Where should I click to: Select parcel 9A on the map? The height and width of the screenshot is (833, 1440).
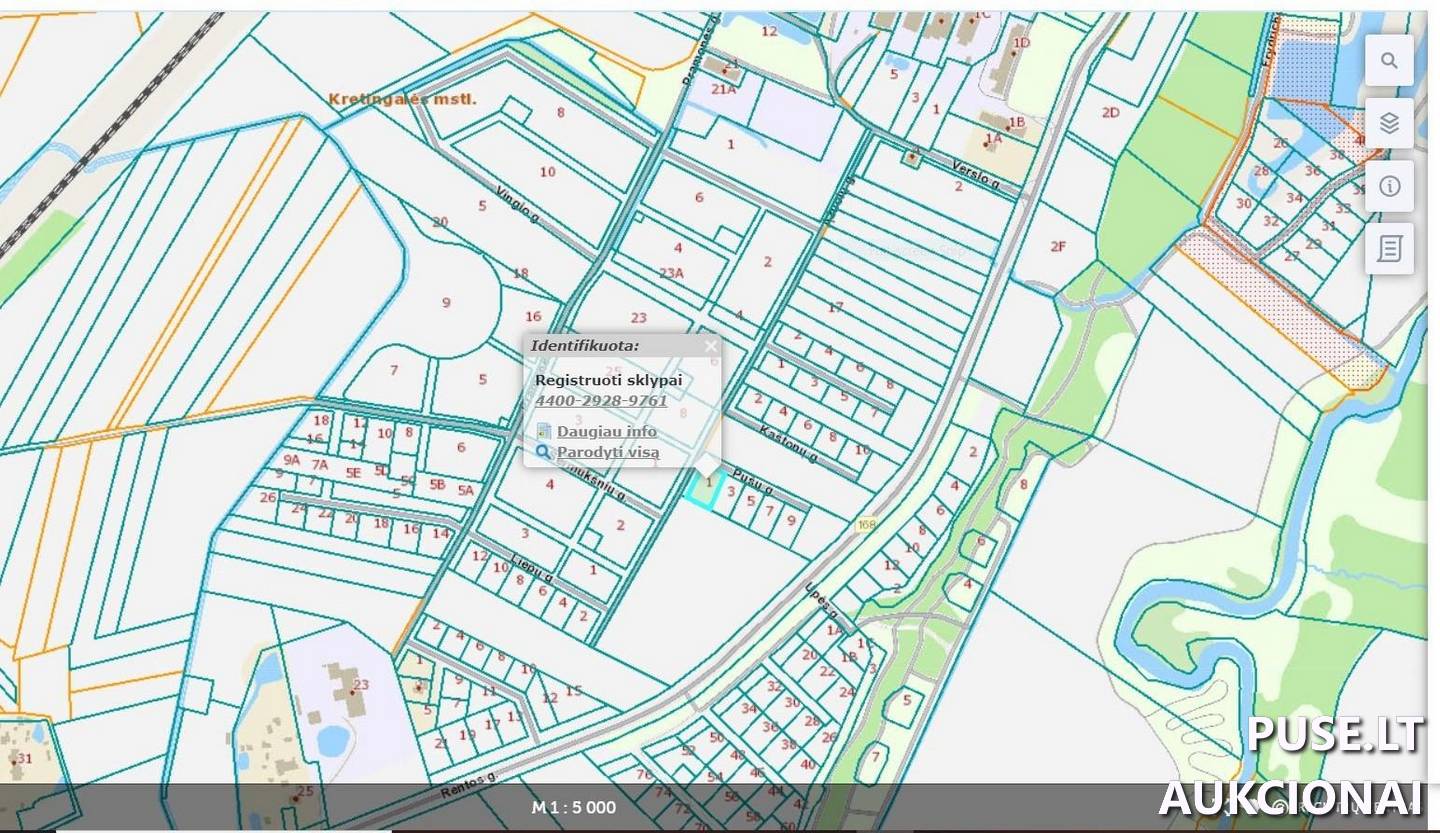click(292, 460)
